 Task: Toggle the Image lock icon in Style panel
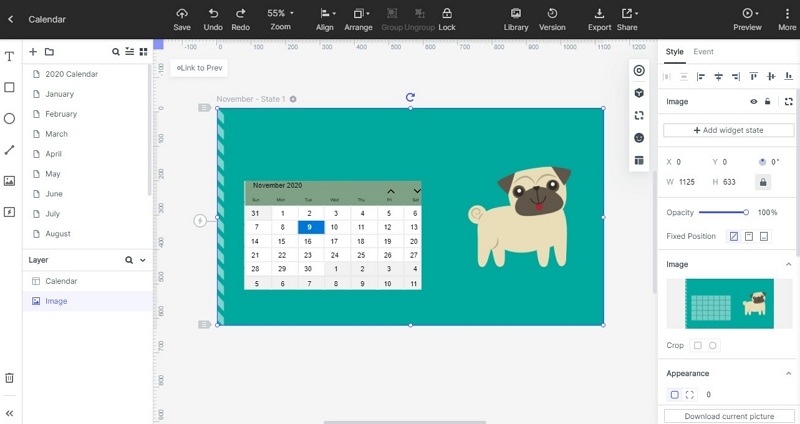click(x=767, y=102)
